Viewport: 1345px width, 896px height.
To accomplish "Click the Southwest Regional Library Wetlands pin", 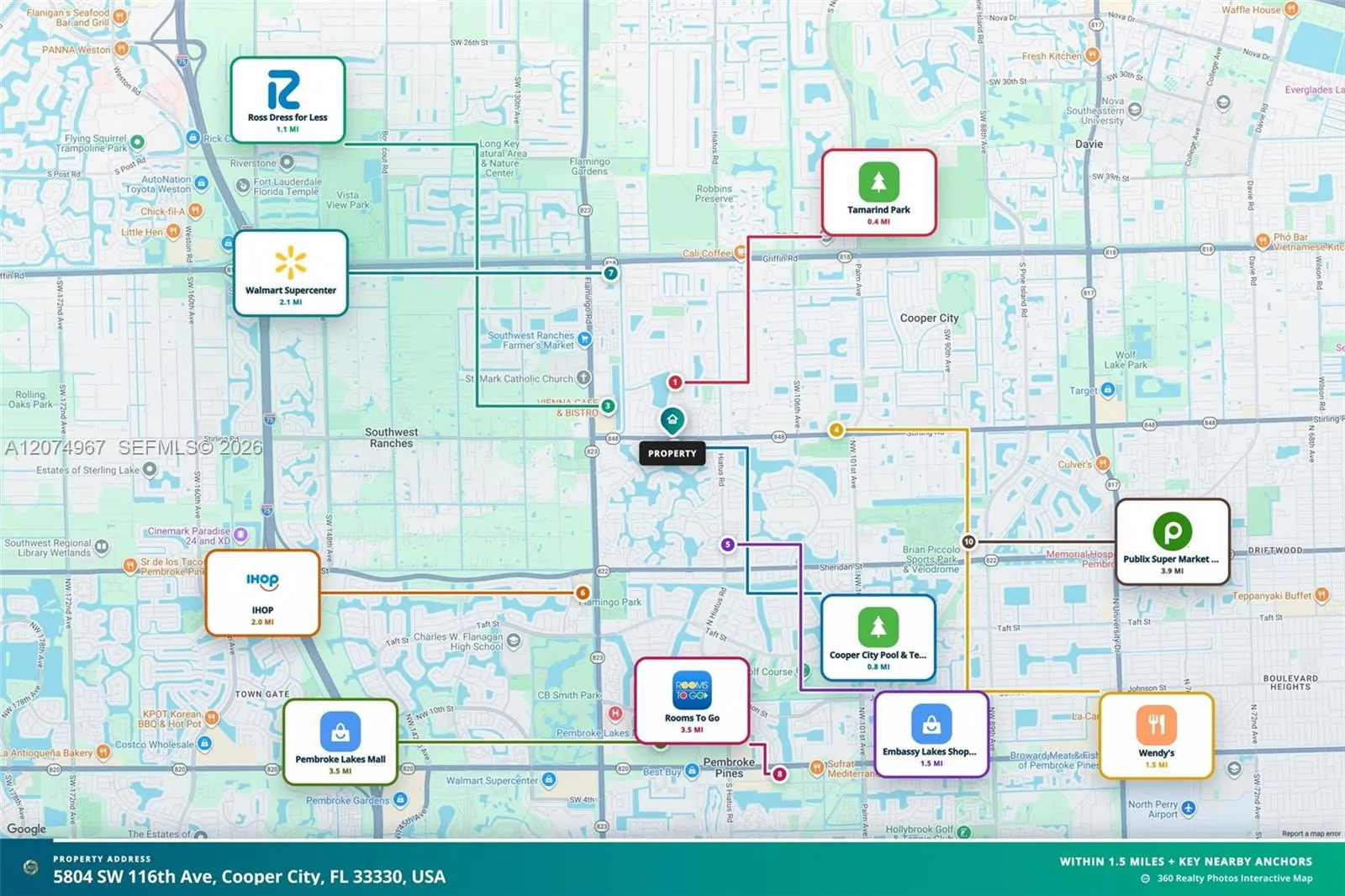I will click(x=102, y=547).
